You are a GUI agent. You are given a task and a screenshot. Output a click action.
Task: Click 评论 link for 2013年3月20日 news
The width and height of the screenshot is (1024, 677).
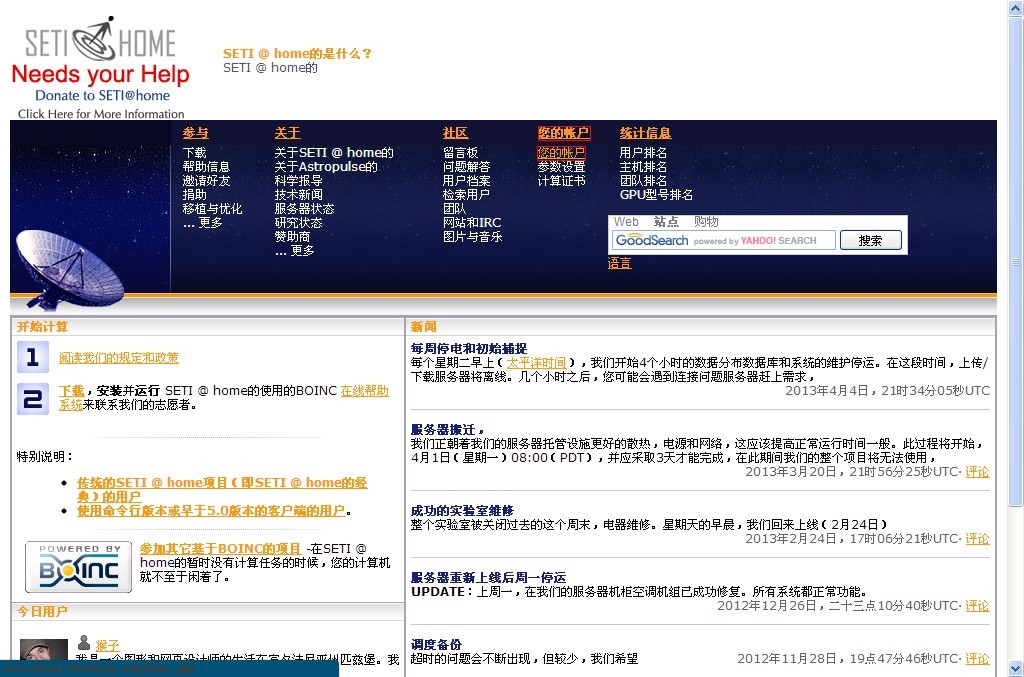pyautogui.click(x=977, y=472)
